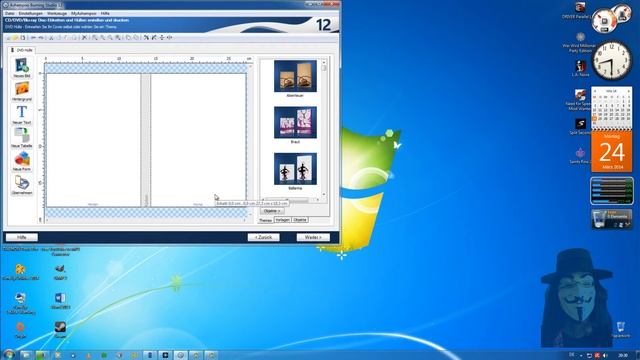Click the Übernehmen import tool
The image size is (640, 360).
pos(22,184)
